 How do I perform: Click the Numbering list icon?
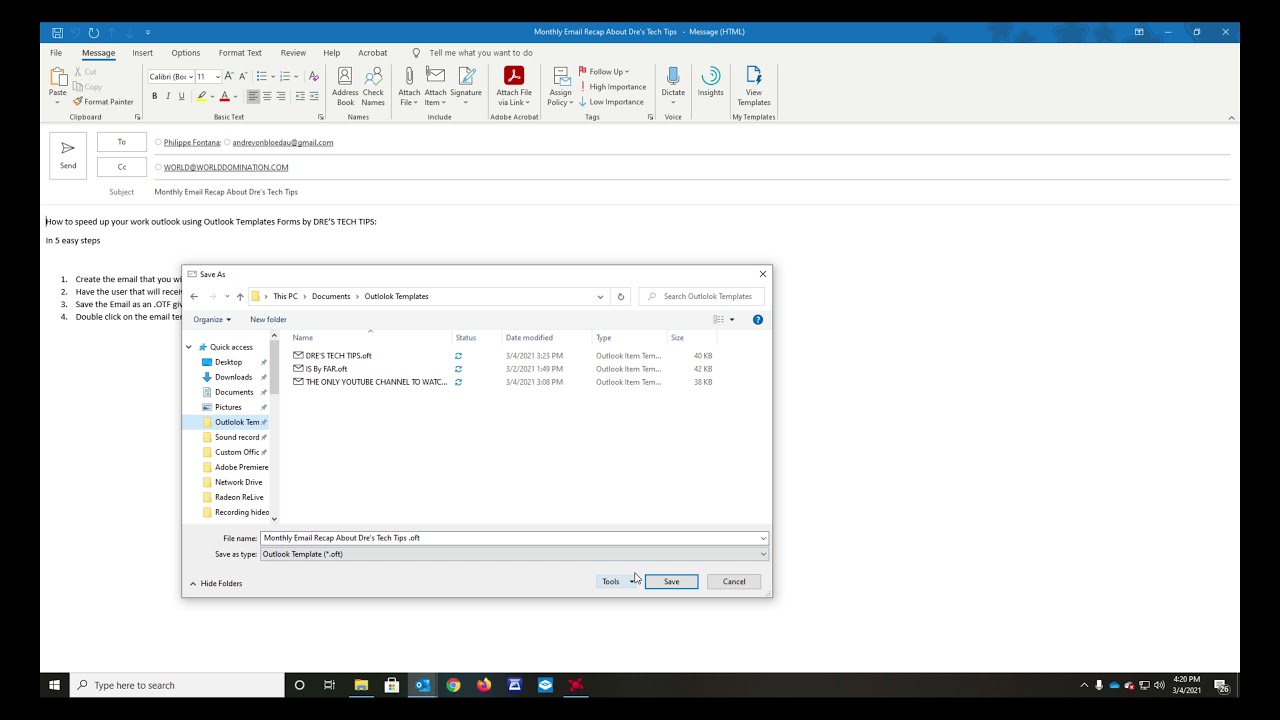click(x=285, y=76)
